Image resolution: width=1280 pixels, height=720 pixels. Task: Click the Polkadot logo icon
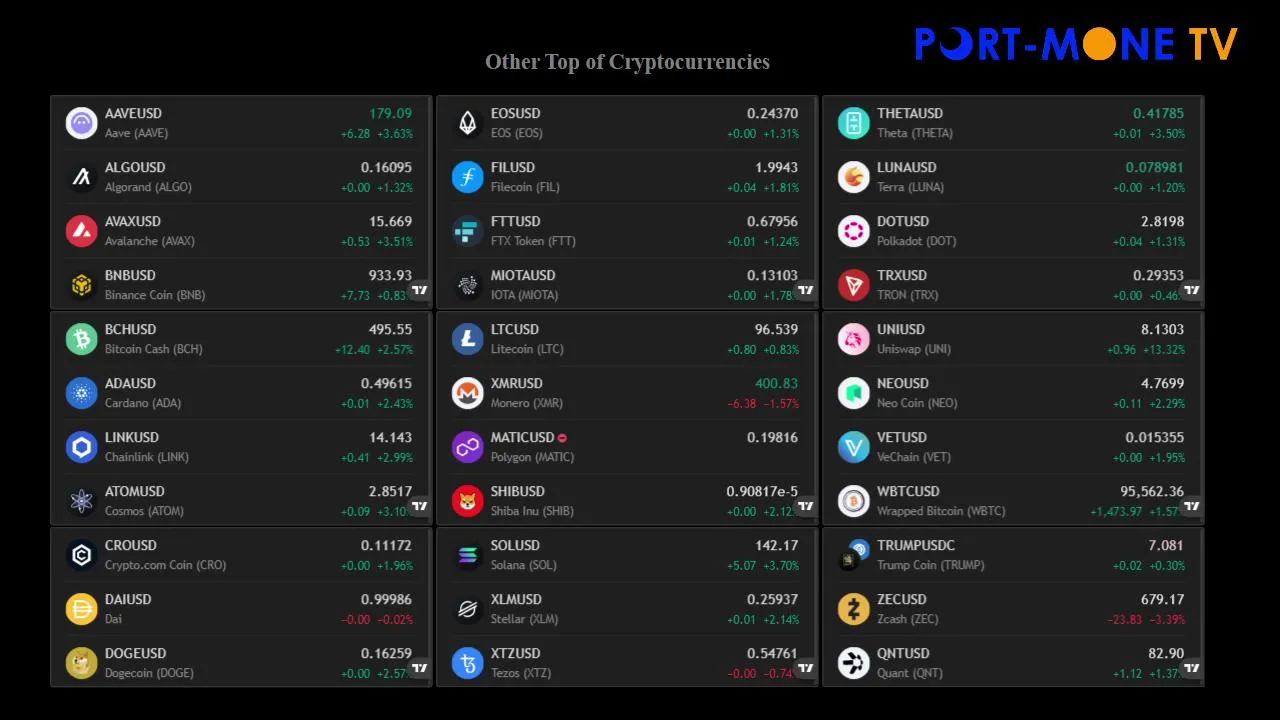[x=853, y=231]
